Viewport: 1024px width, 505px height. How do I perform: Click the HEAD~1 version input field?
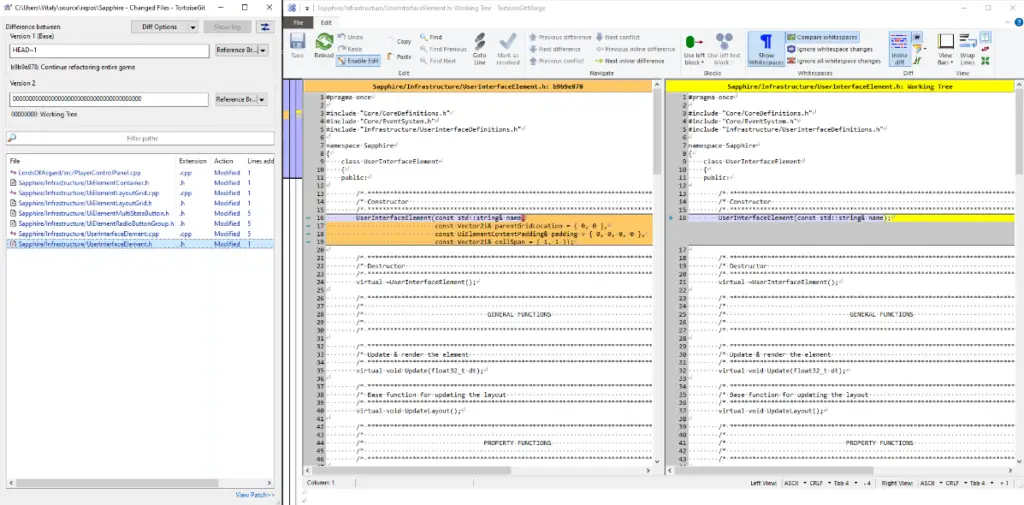pyautogui.click(x=109, y=50)
